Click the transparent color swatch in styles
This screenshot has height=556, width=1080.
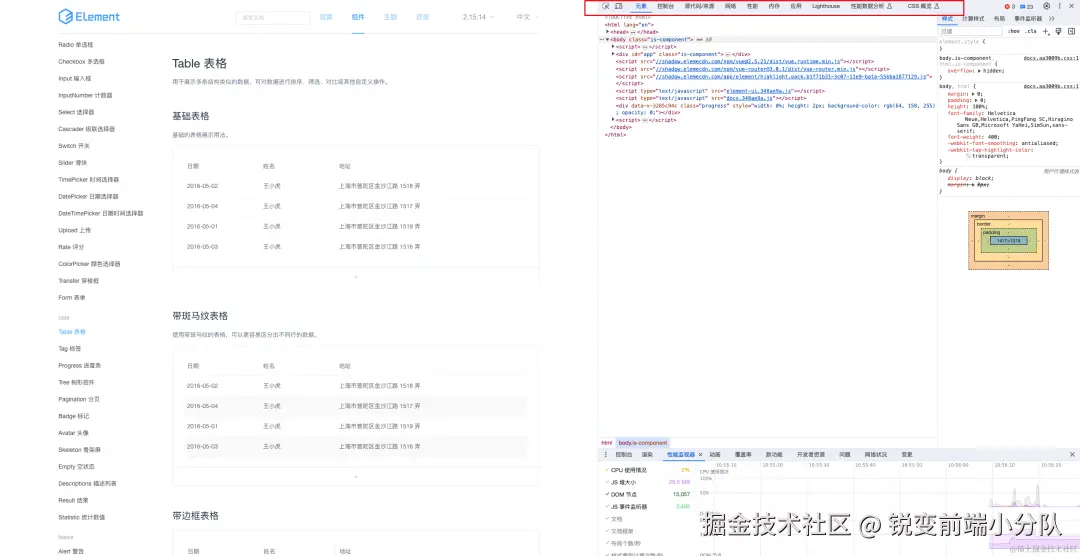(x=968, y=156)
